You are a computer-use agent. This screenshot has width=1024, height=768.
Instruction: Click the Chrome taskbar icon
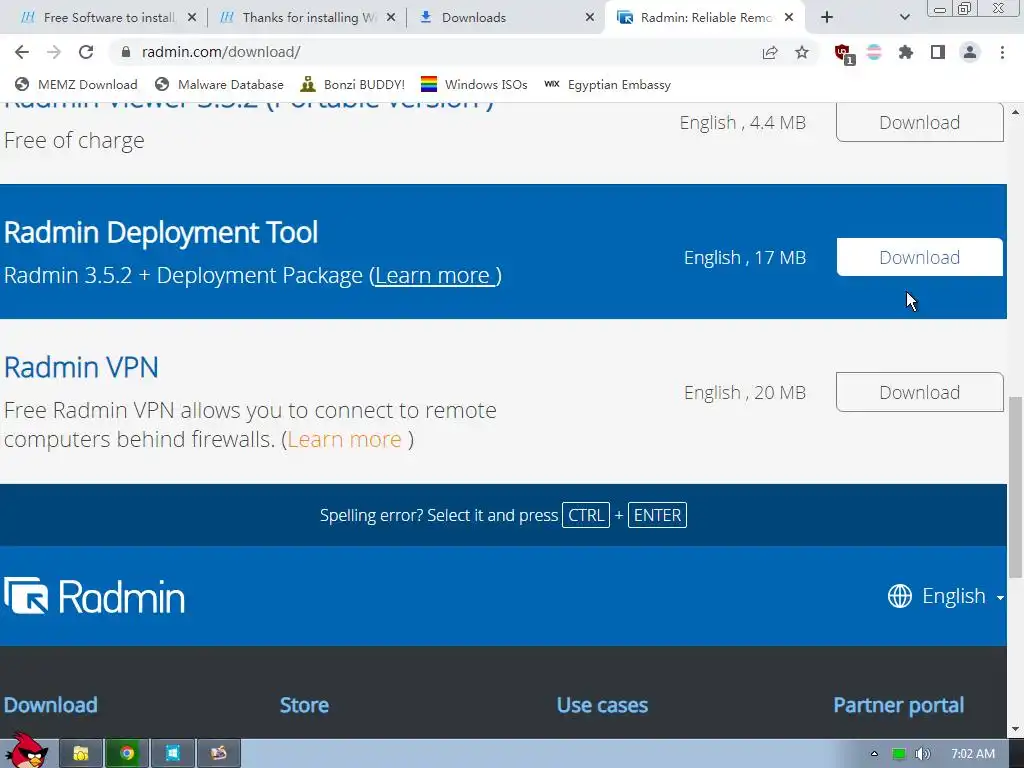(127, 754)
